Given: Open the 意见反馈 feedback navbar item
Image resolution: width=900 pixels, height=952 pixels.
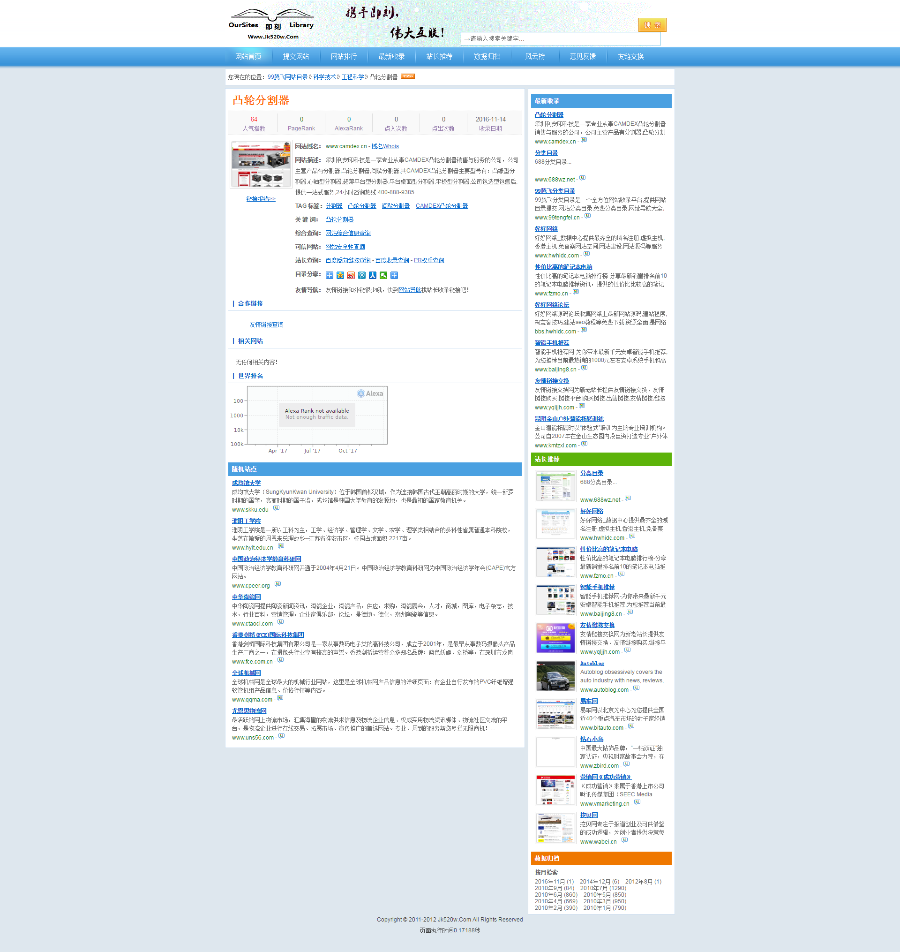Looking at the screenshot, I should [x=583, y=56].
